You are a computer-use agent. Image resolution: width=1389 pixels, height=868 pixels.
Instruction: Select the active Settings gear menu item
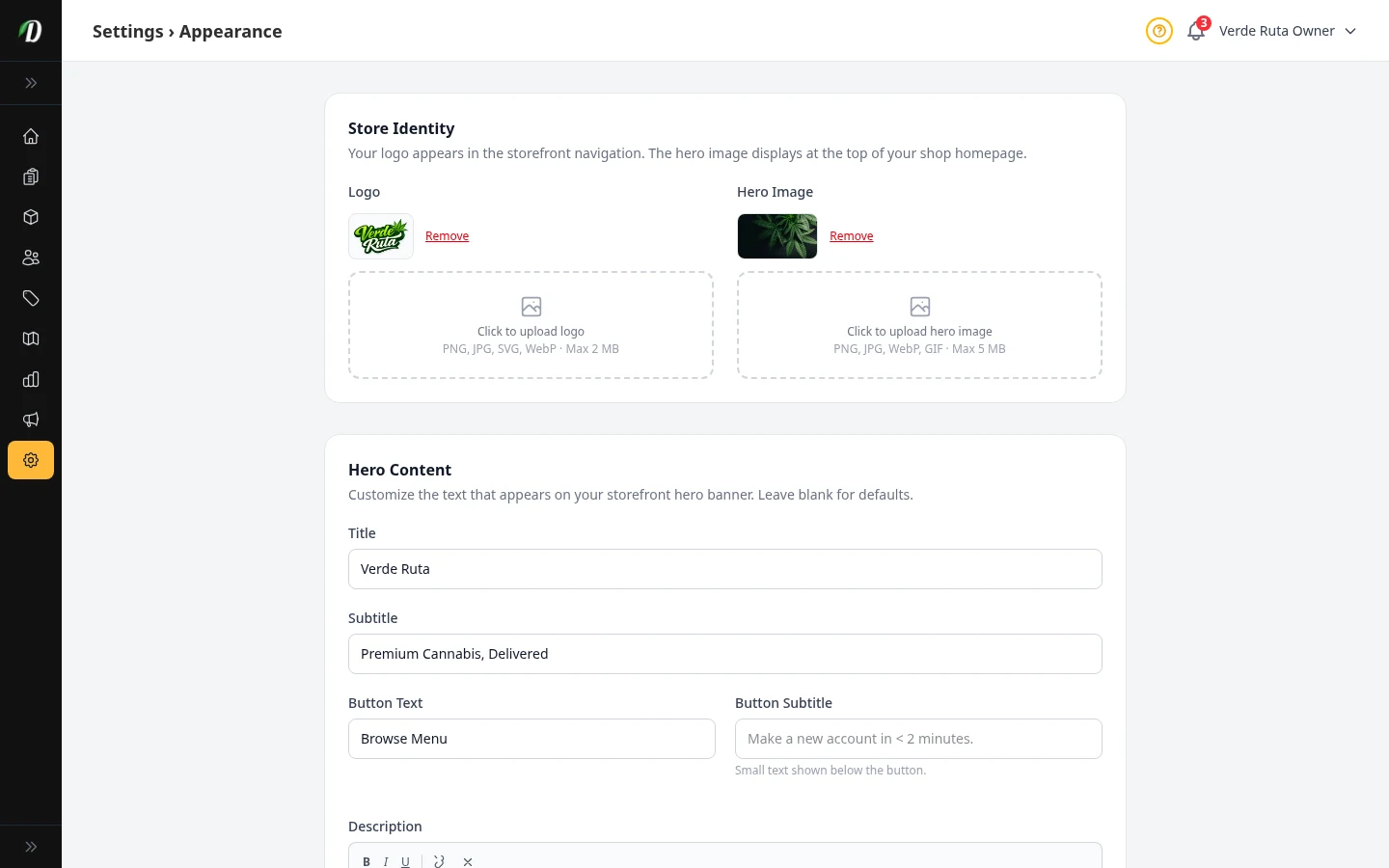click(x=31, y=460)
